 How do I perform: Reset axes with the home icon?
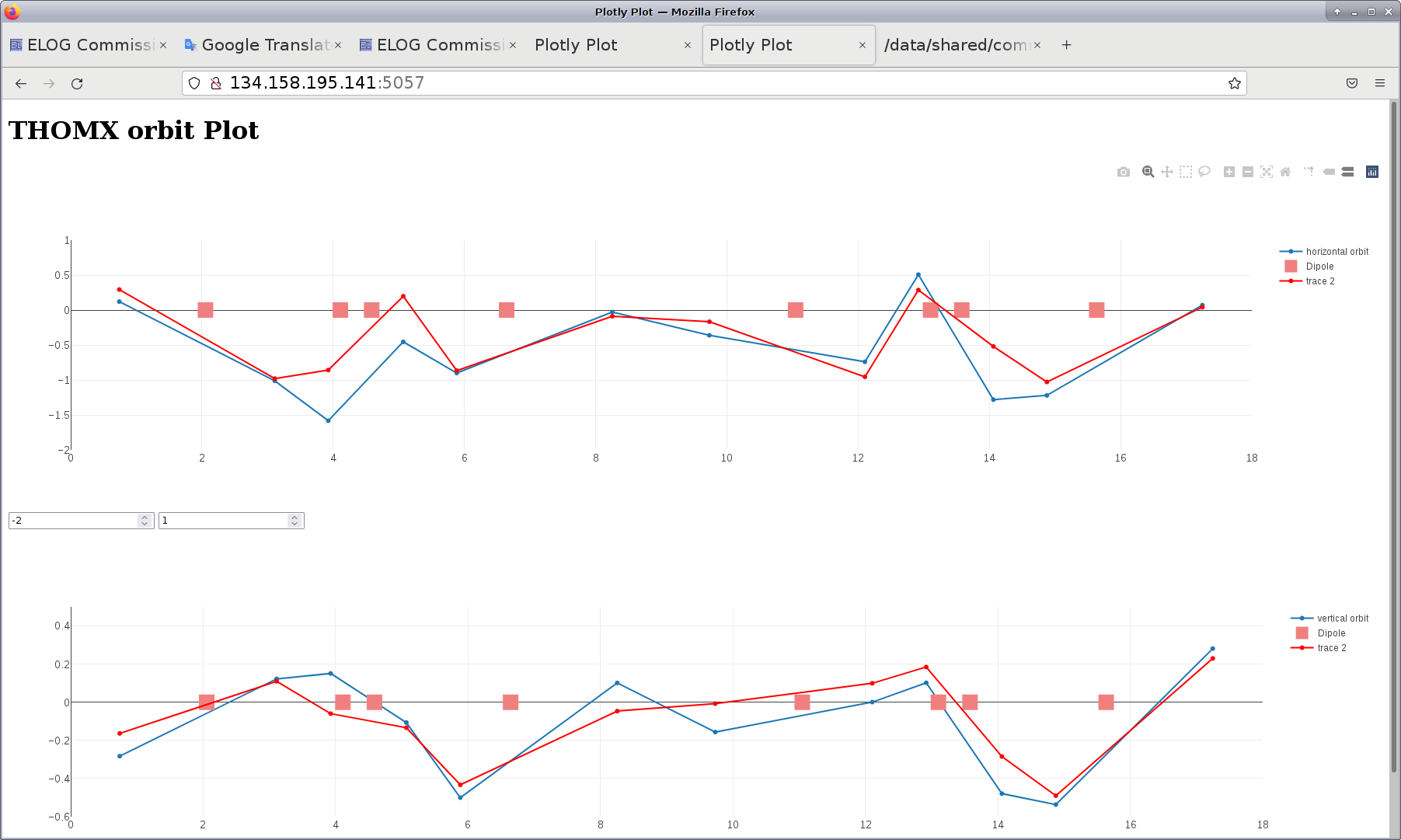coord(1285,172)
